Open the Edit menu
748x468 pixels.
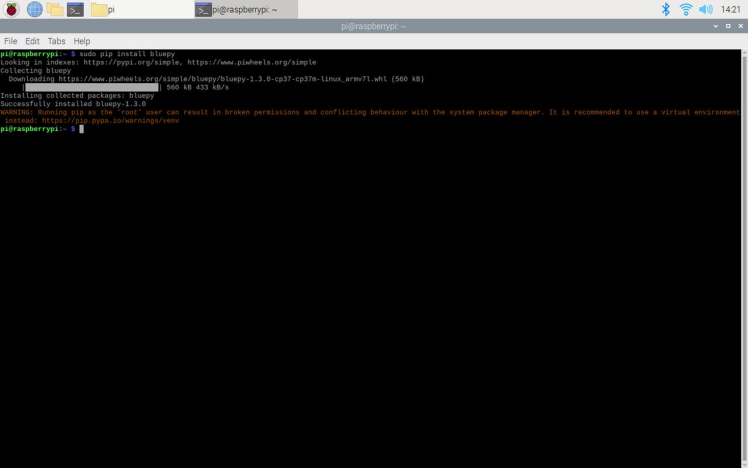(x=32, y=41)
